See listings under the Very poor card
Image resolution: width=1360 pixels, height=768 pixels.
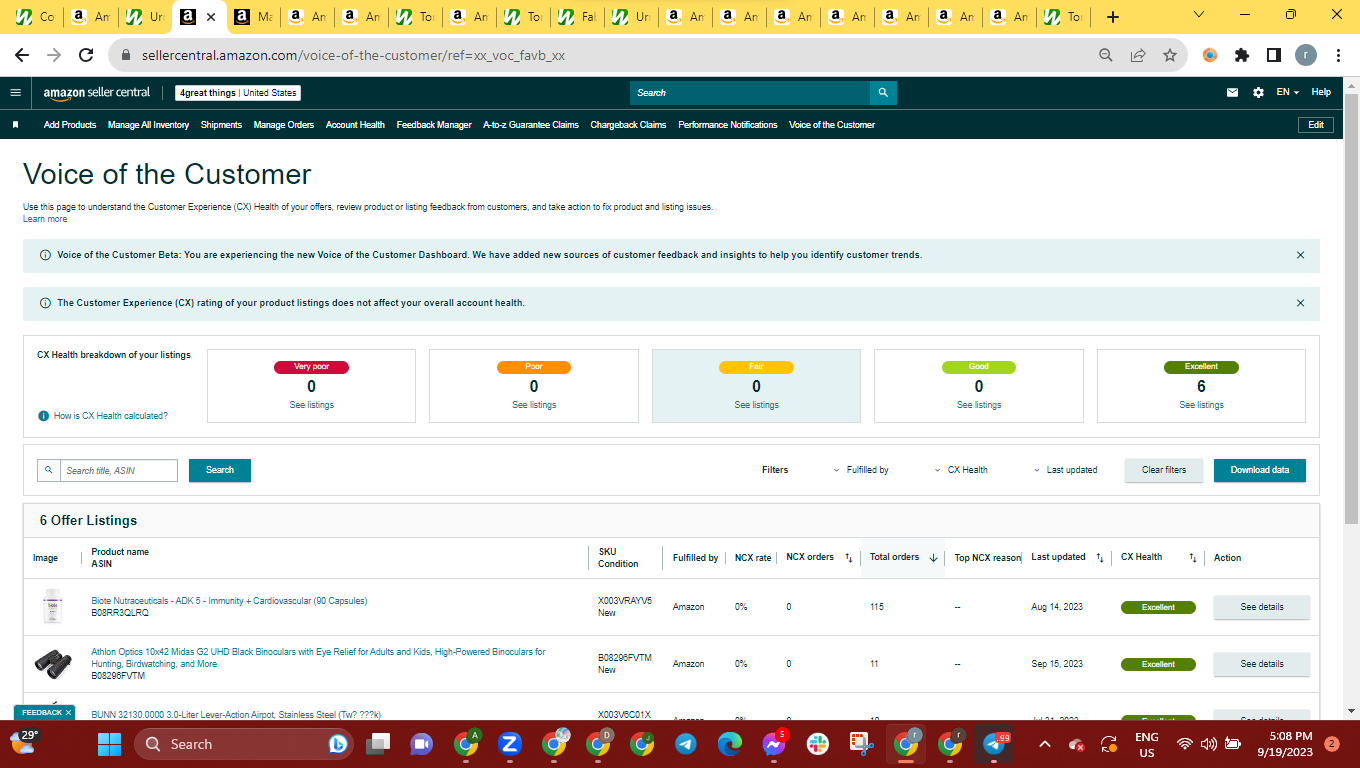click(x=311, y=405)
